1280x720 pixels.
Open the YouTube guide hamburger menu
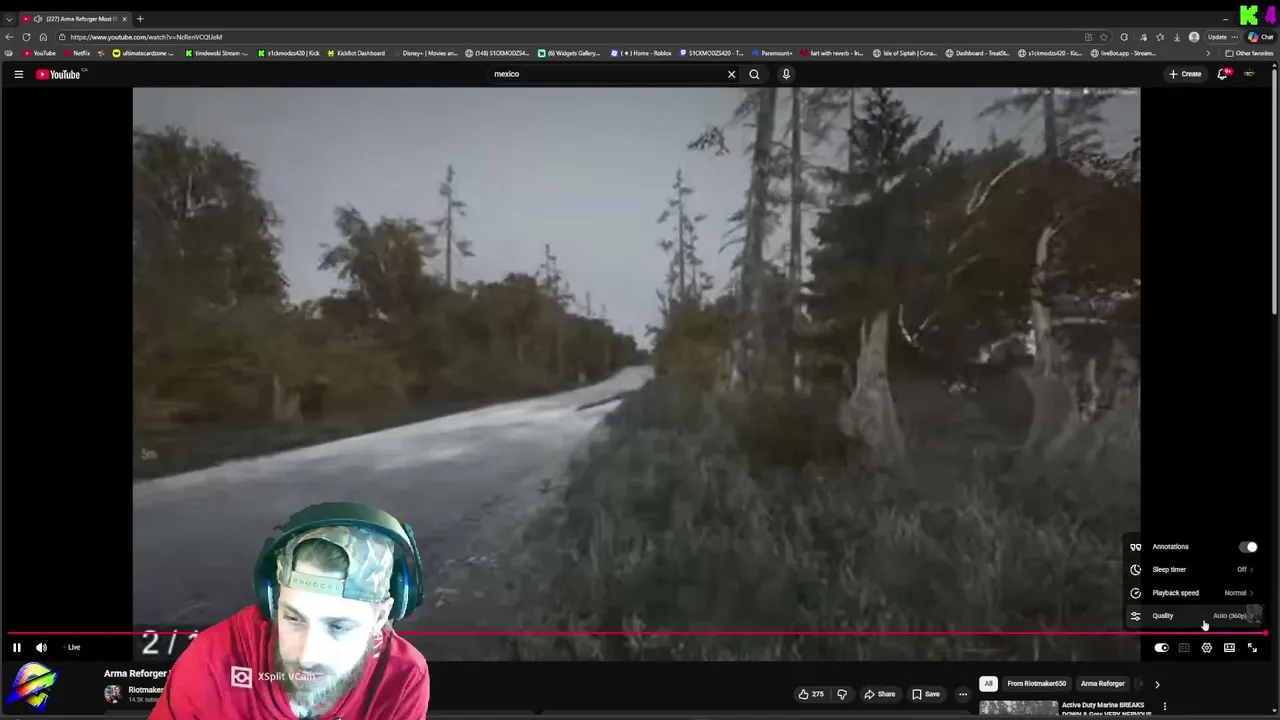(18, 74)
